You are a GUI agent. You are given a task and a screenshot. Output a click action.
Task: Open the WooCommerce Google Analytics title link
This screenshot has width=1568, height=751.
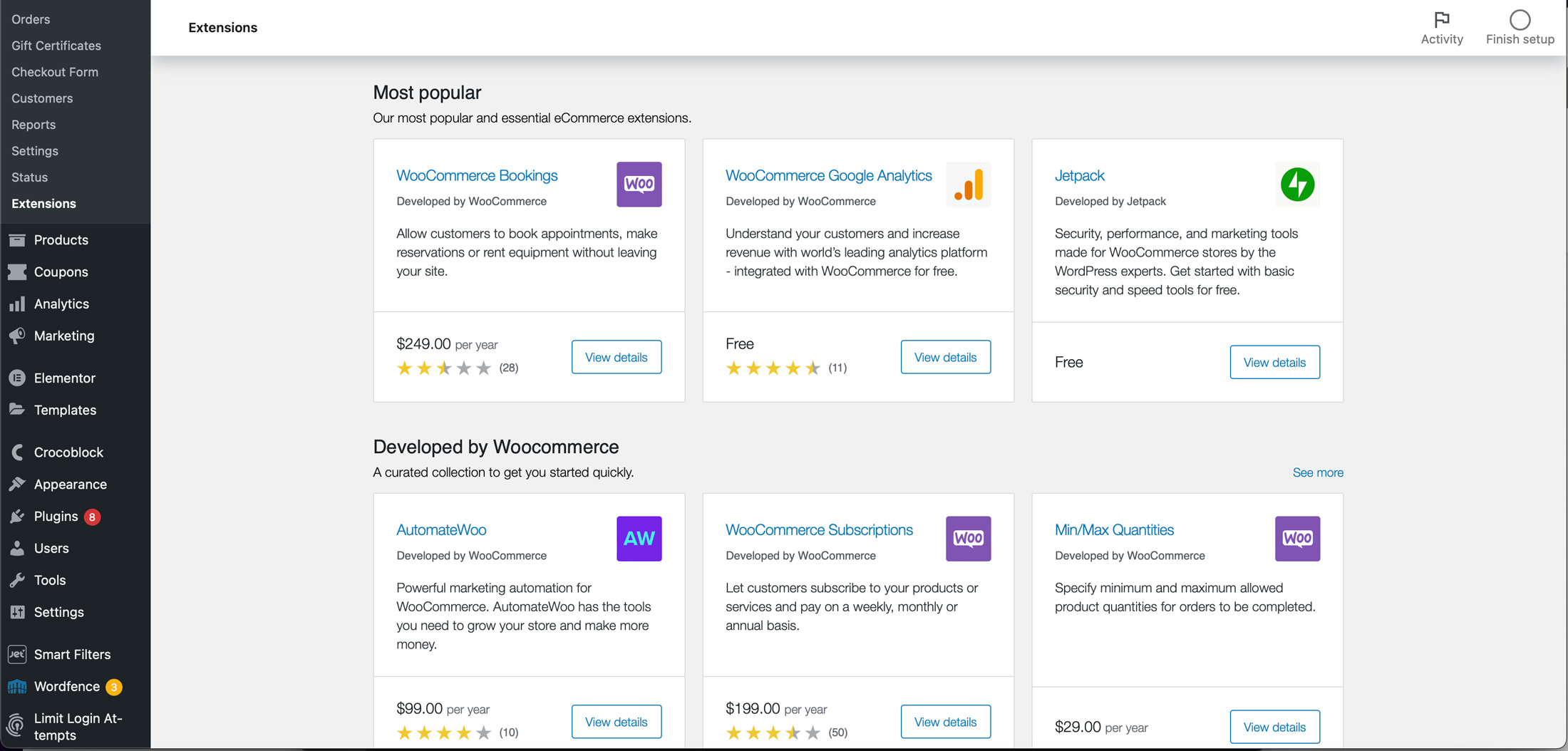(828, 175)
